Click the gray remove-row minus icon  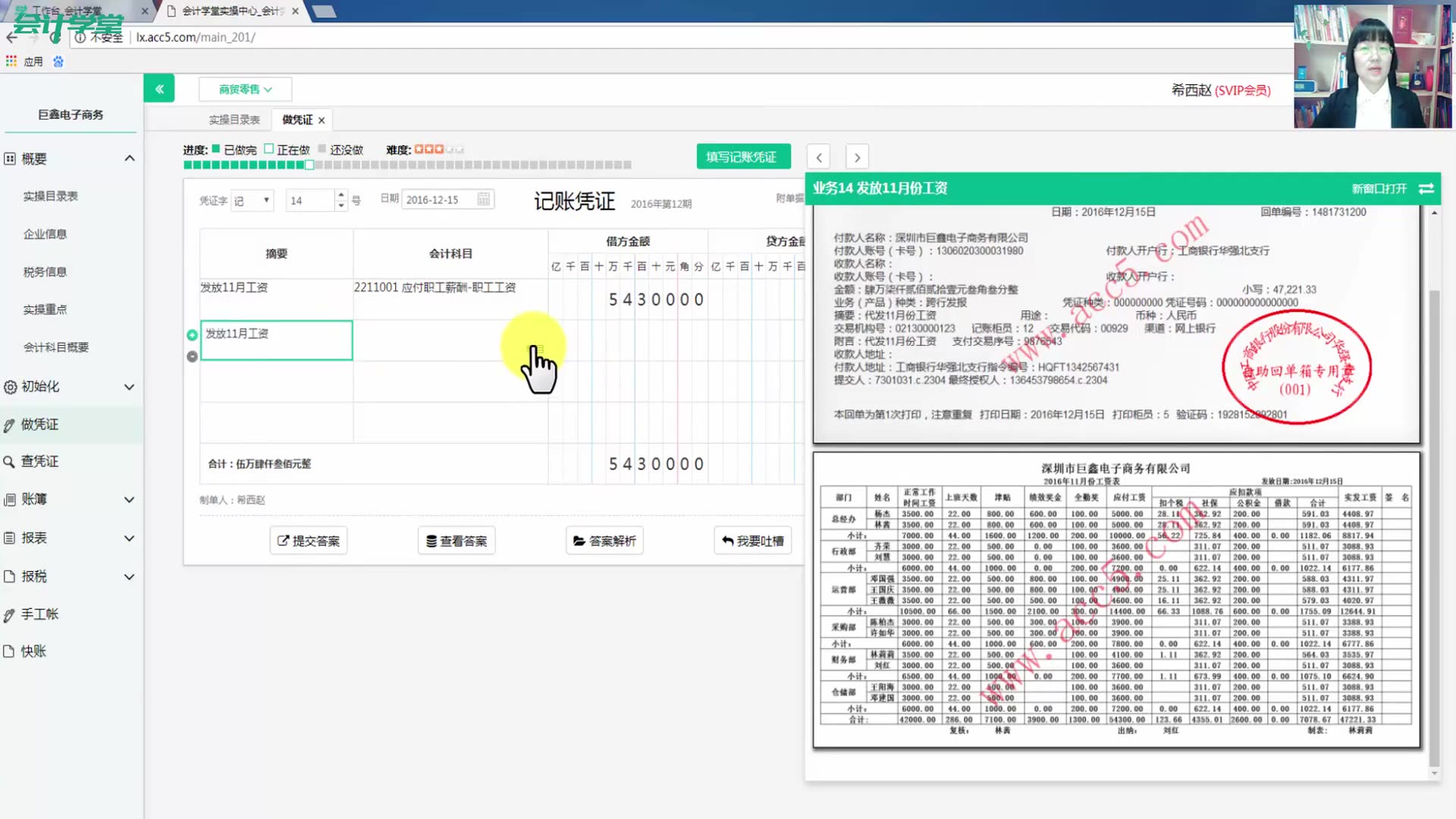[192, 356]
